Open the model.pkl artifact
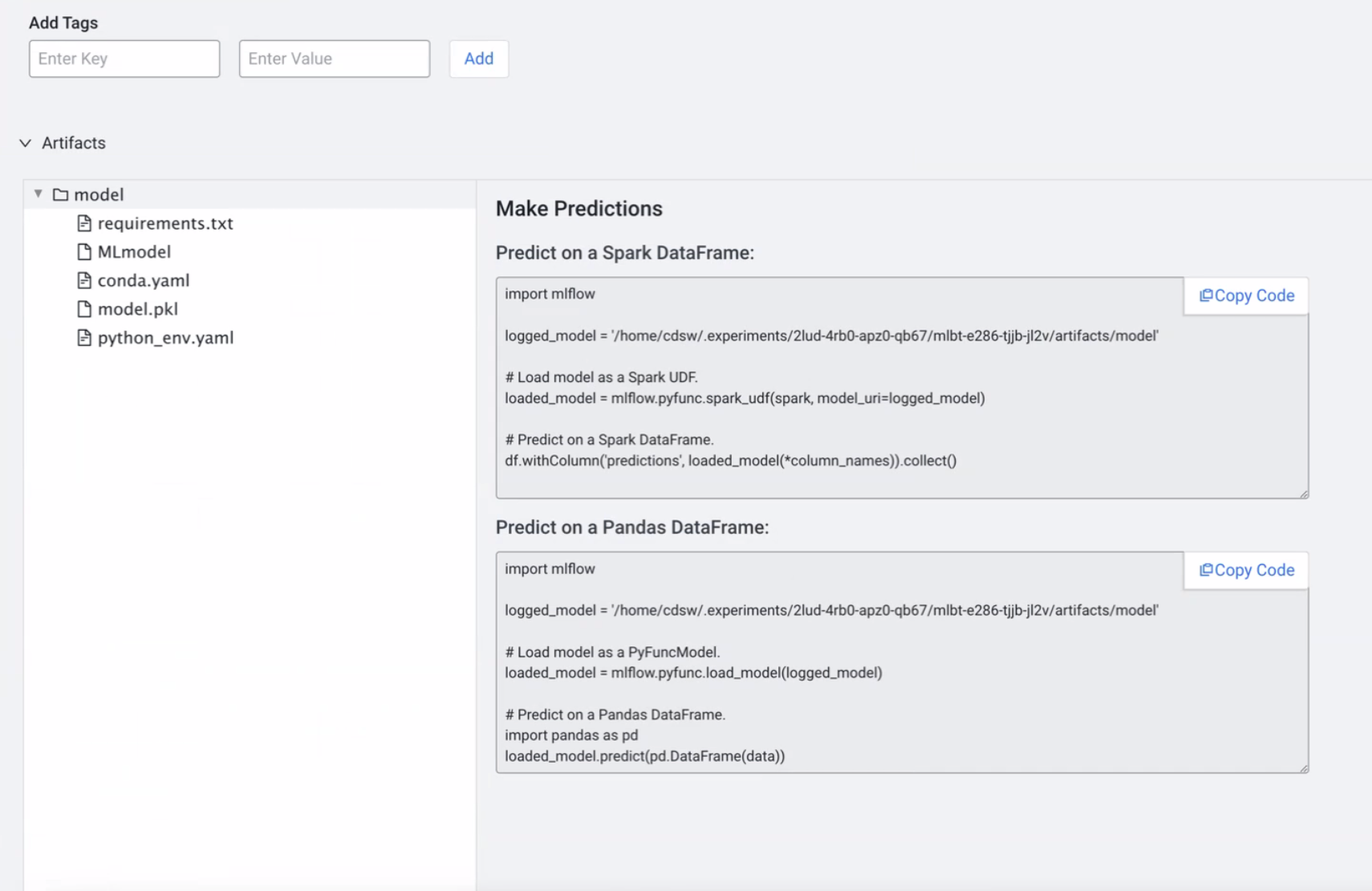The width and height of the screenshot is (1372, 891). click(137, 309)
